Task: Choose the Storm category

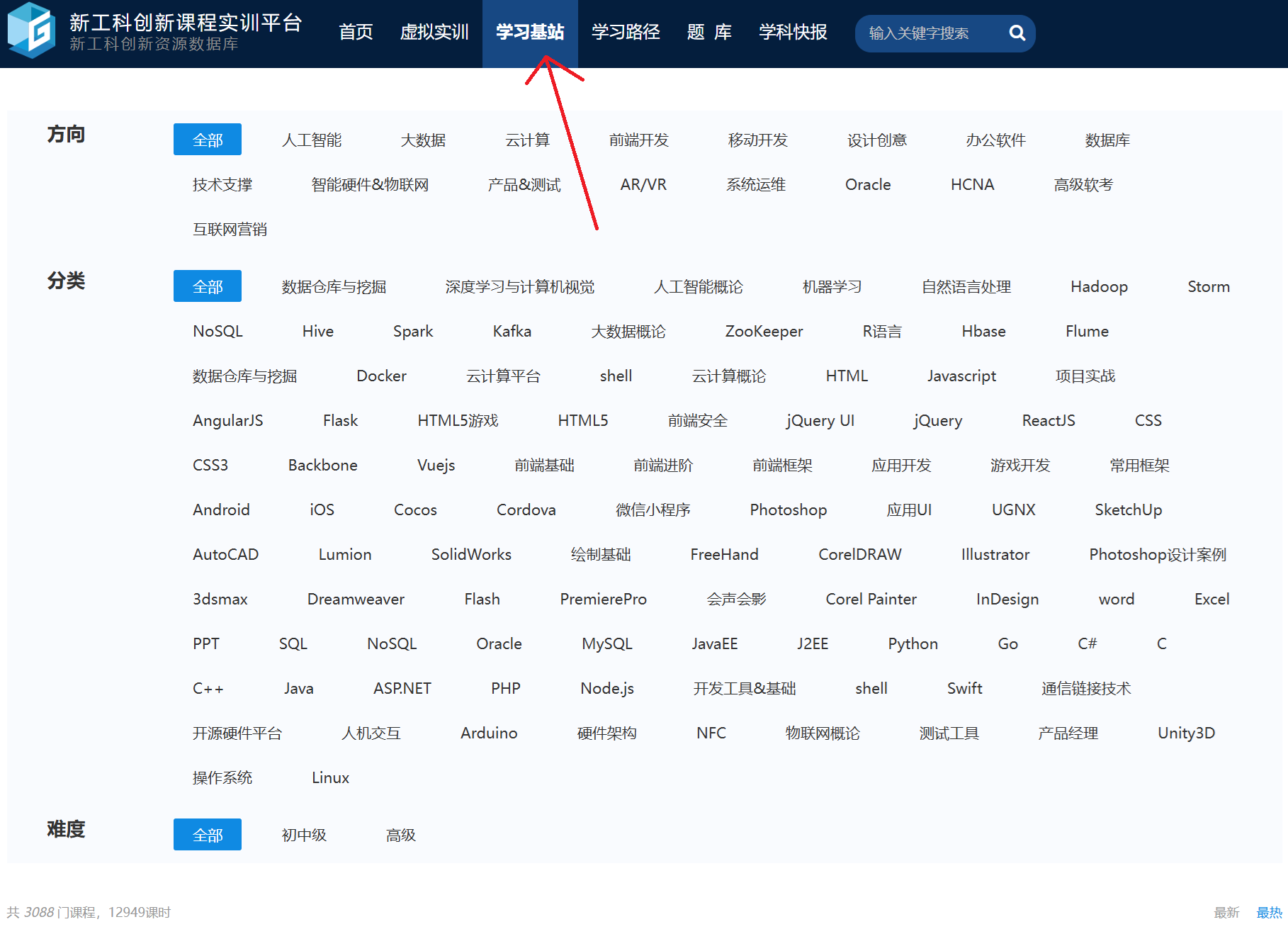Action: (x=1209, y=286)
